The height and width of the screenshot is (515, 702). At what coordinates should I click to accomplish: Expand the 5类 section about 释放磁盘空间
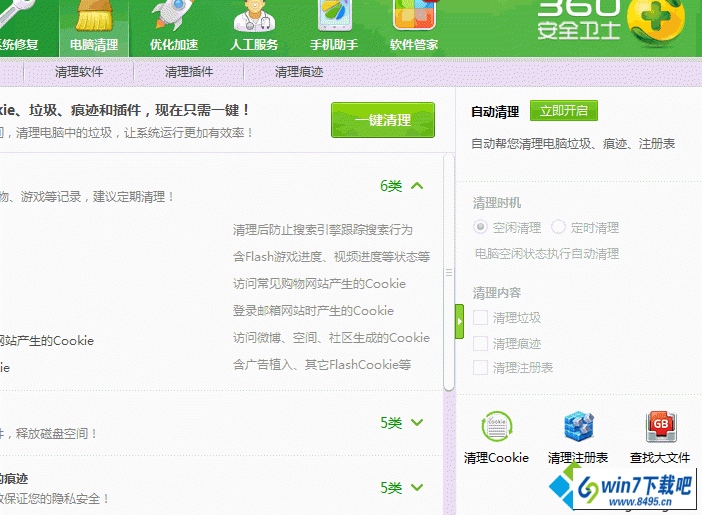tap(417, 422)
